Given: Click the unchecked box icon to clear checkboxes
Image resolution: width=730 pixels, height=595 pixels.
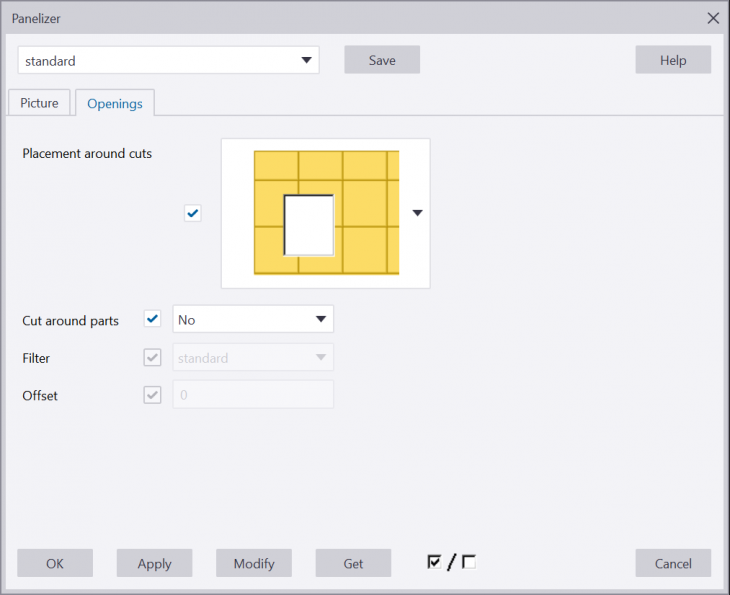Looking at the screenshot, I should (469, 561).
